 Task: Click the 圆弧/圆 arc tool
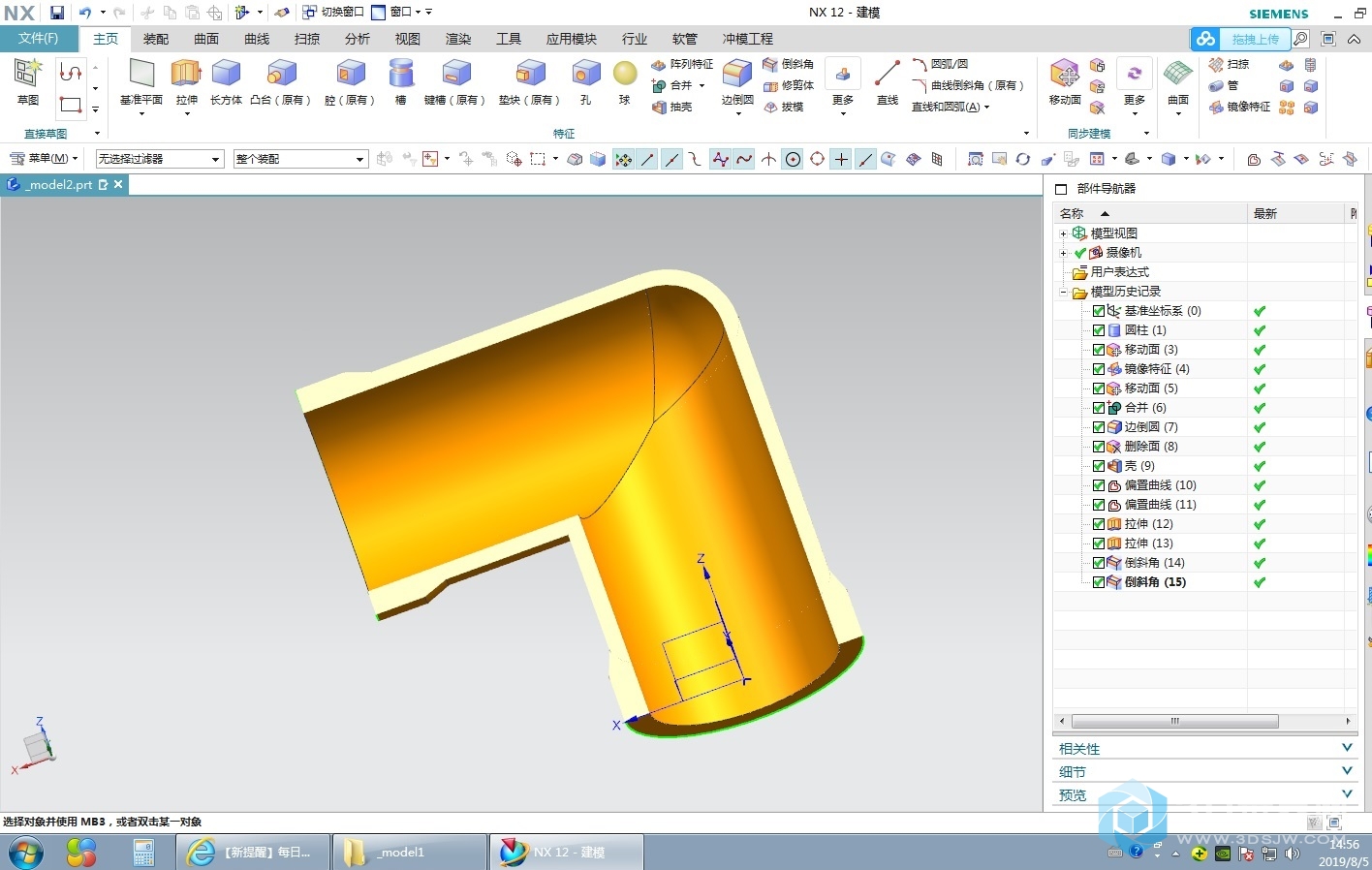click(940, 64)
